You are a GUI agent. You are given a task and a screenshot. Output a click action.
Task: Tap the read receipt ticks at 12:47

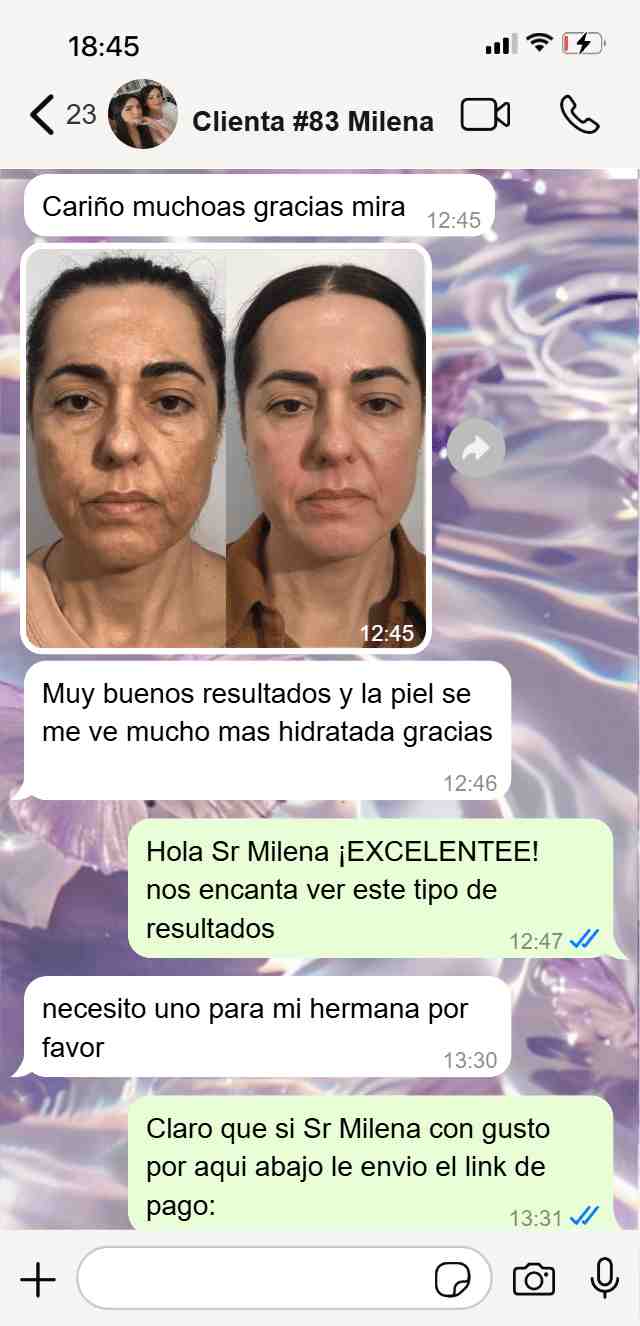coord(584,939)
